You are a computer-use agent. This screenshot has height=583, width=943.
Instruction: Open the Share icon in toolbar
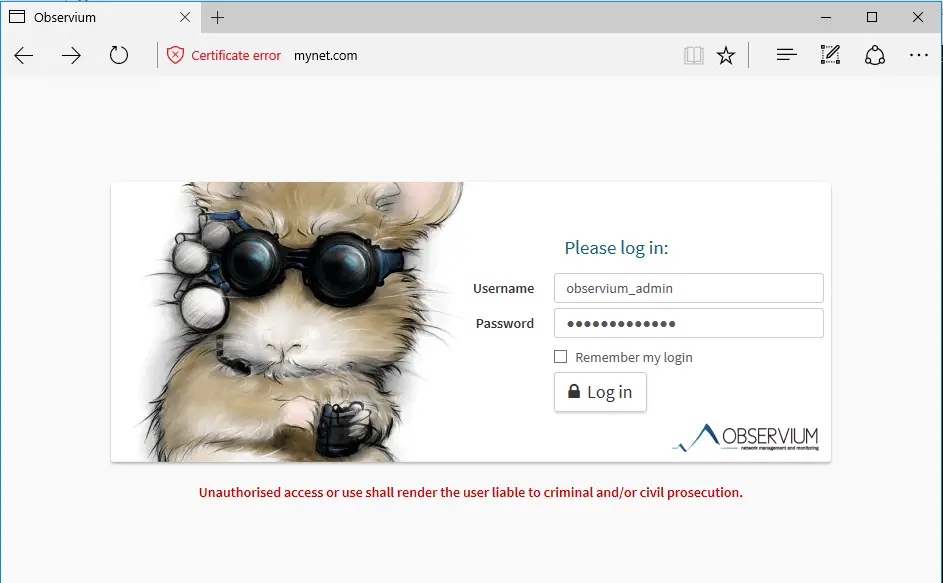coord(874,55)
